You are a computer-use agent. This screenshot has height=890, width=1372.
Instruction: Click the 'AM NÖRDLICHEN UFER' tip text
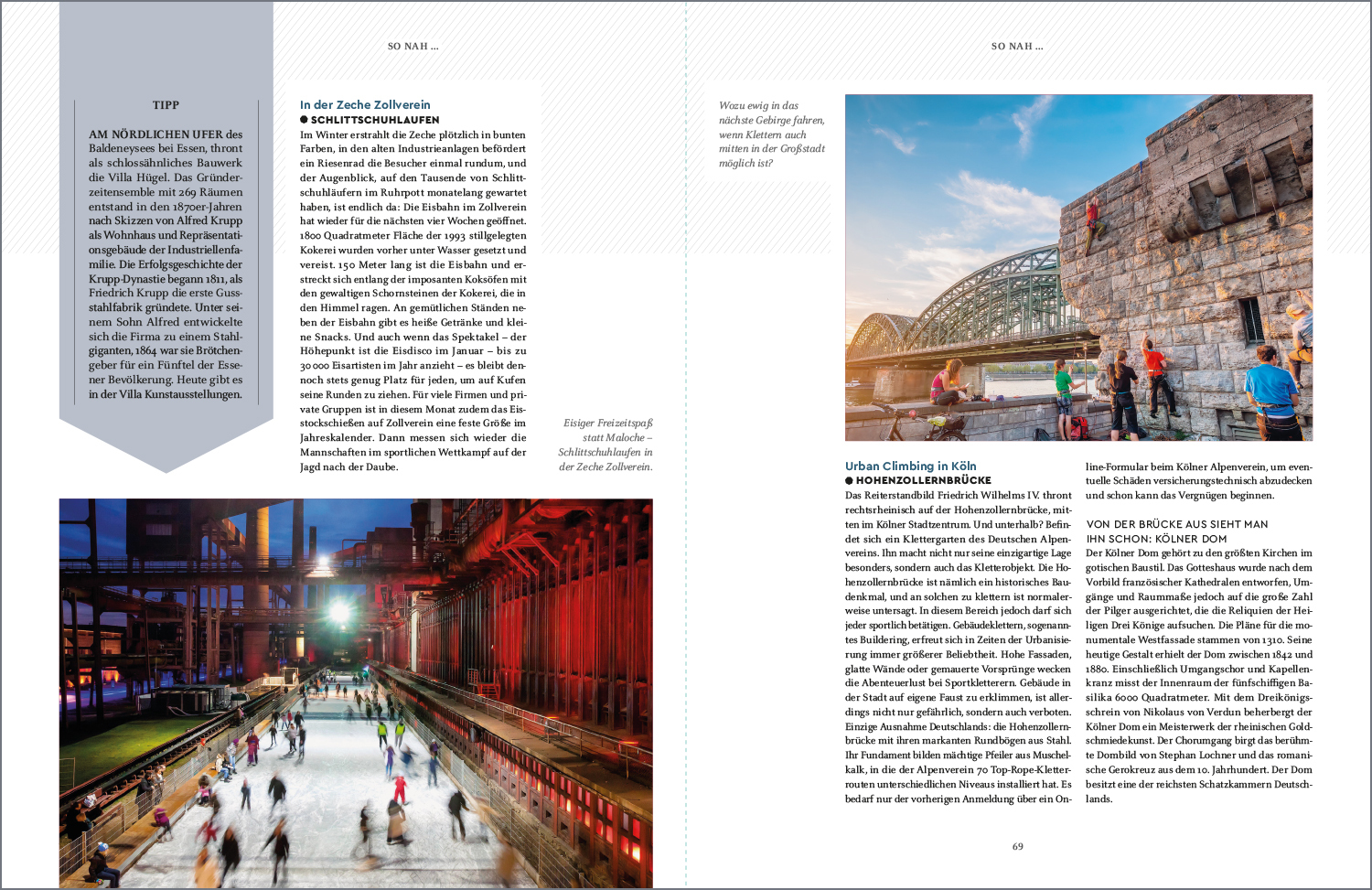pos(166,263)
